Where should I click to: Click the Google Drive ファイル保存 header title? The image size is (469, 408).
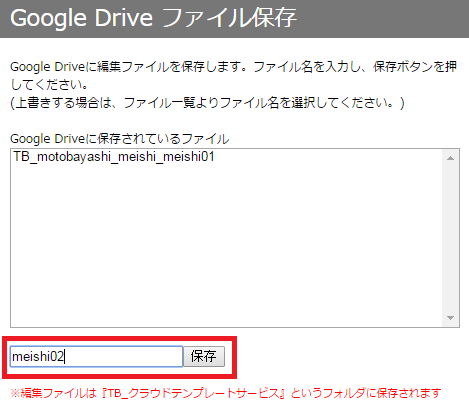[x=153, y=17]
